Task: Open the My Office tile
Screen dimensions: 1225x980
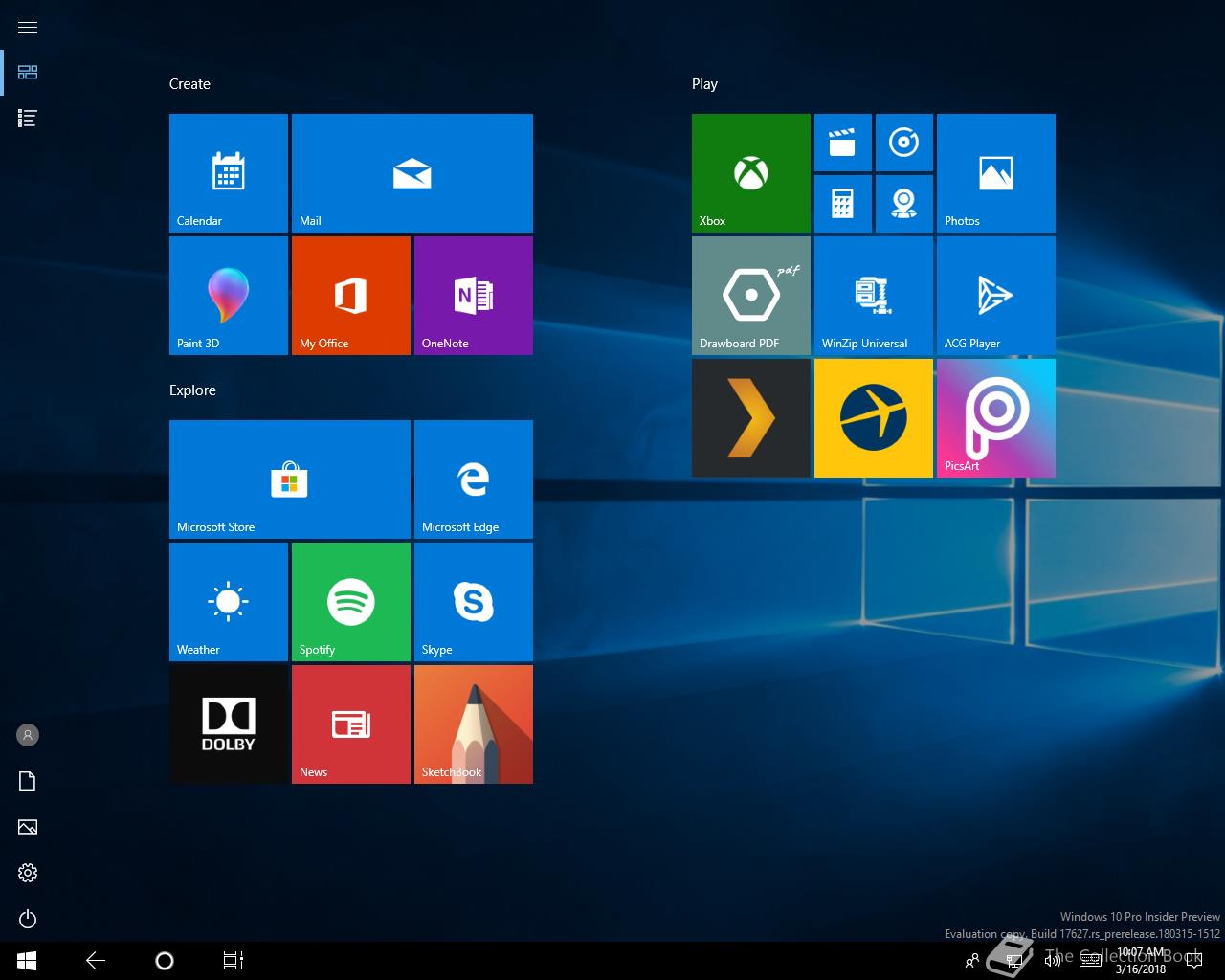Action: coord(351,296)
